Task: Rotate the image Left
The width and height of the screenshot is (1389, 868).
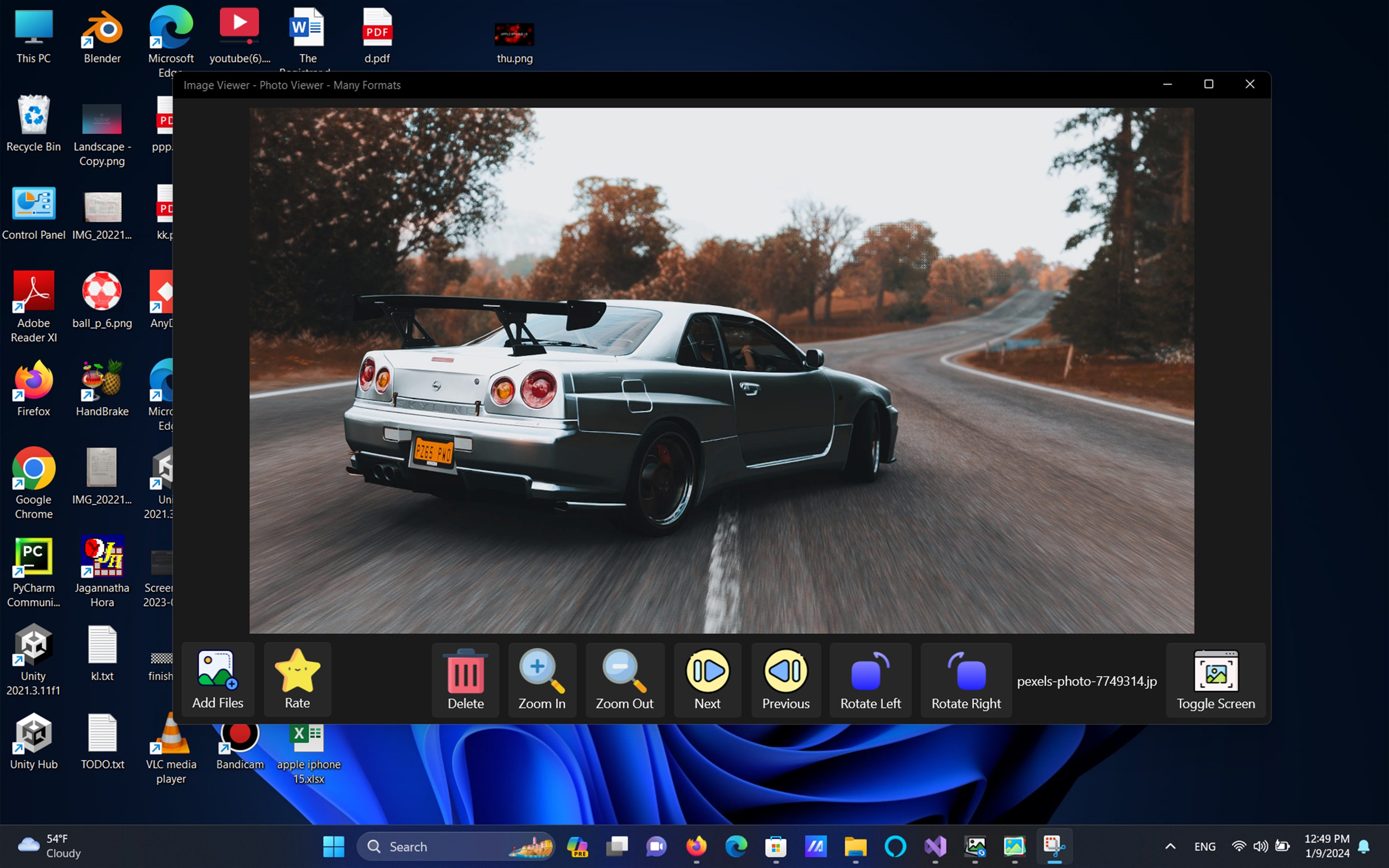Action: pyautogui.click(x=870, y=679)
